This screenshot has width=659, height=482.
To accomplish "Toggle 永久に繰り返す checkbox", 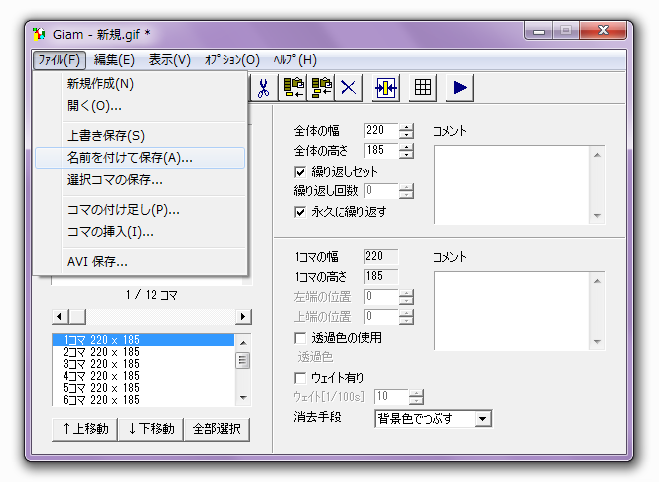I will 300,212.
